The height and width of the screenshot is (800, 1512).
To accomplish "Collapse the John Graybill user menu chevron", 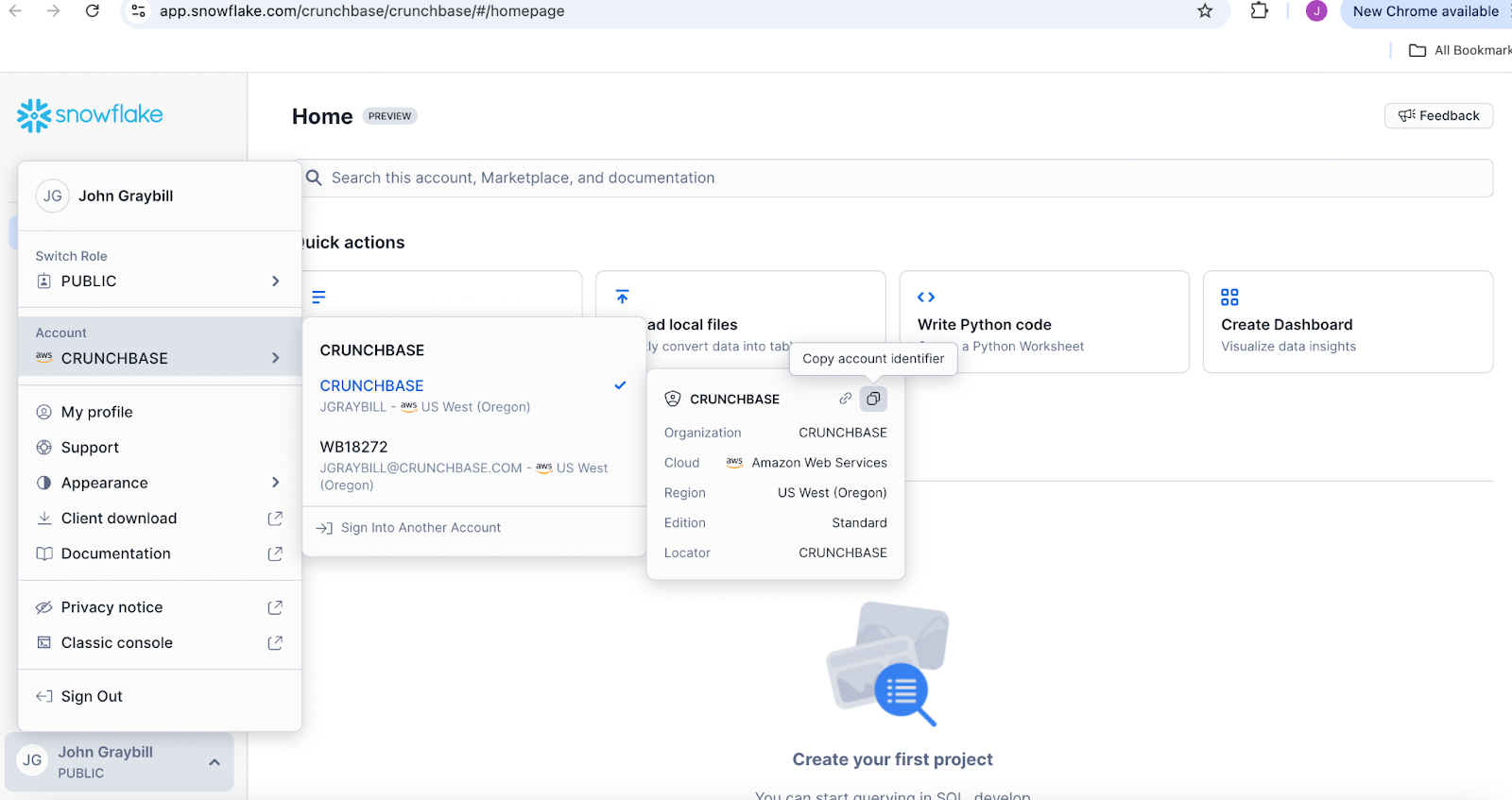I will coord(215,762).
